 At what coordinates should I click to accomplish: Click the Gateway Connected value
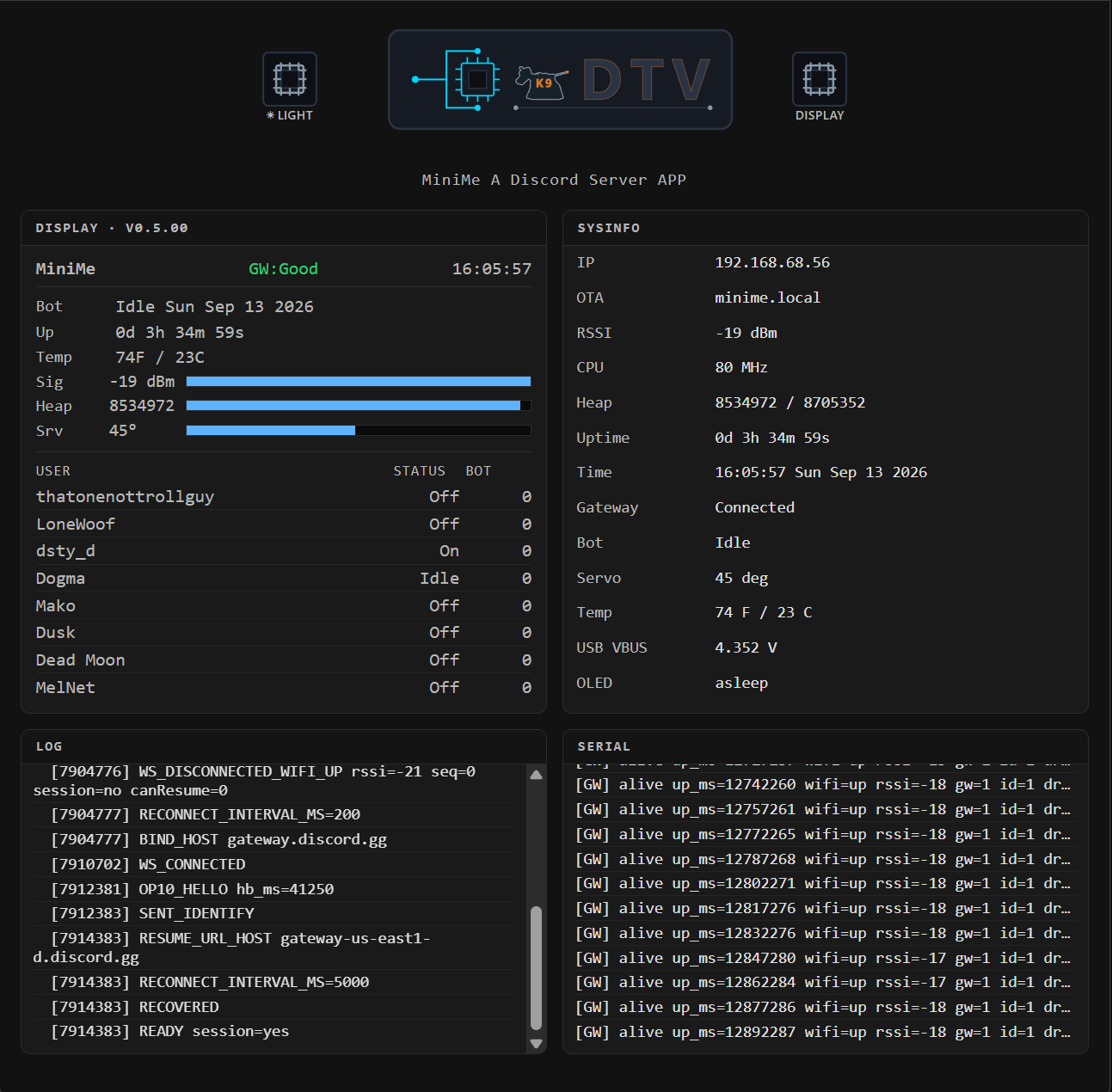coord(755,507)
